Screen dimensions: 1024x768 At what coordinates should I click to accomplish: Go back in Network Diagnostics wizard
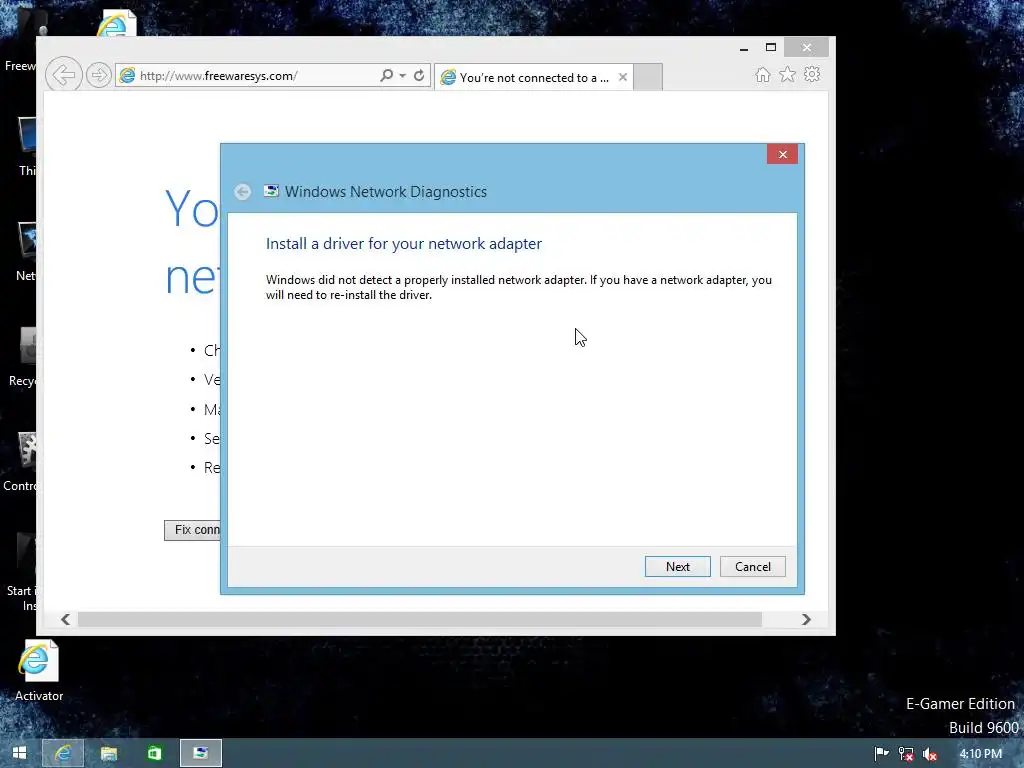242,191
